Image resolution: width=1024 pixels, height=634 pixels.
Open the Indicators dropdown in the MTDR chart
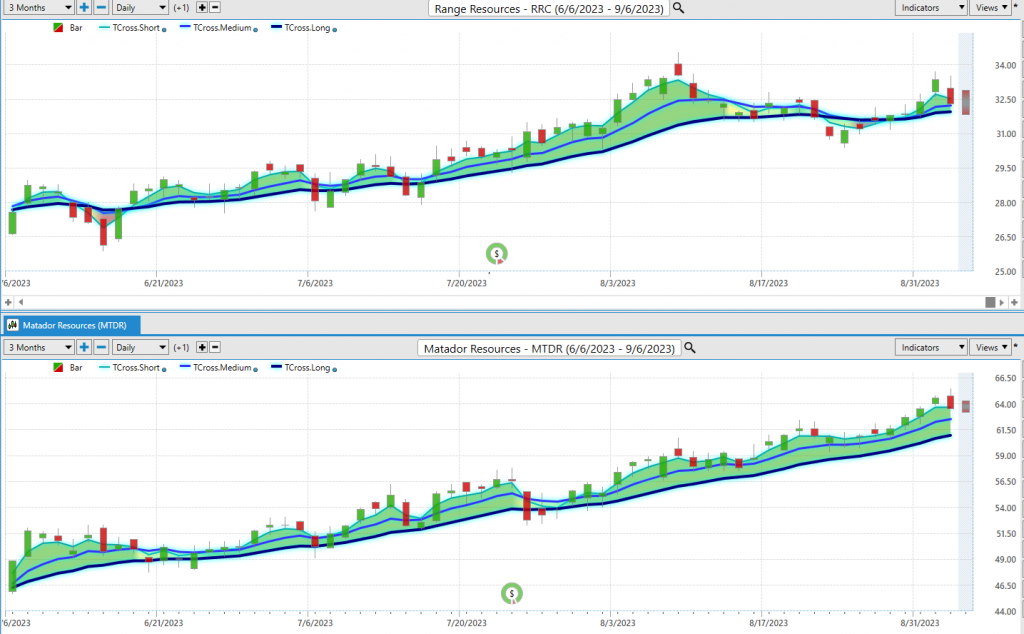(x=931, y=347)
